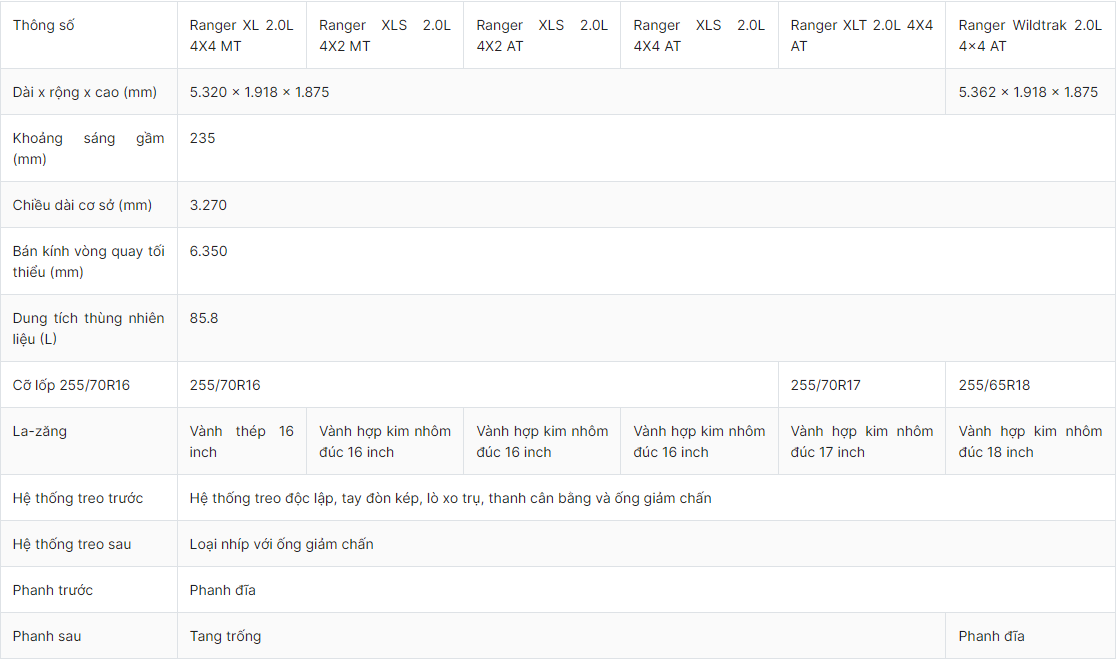Select the 3.270 wheelbase value
This screenshot has height=660, width=1117.
click(208, 205)
